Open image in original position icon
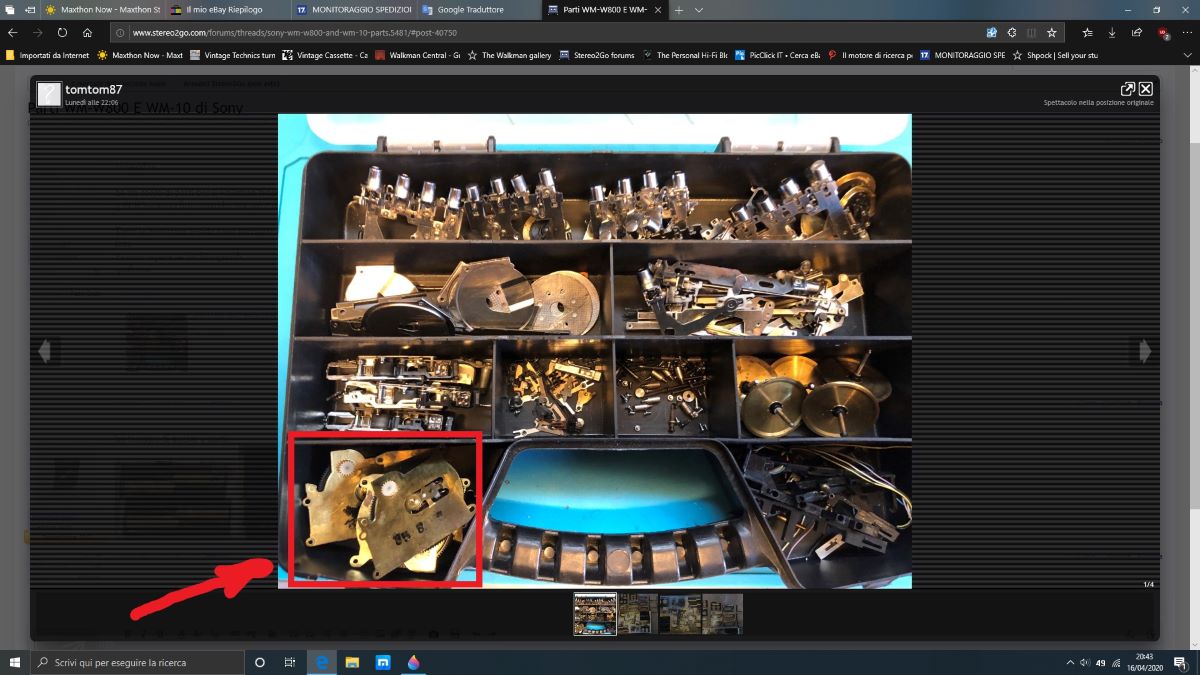 pyautogui.click(x=1127, y=89)
